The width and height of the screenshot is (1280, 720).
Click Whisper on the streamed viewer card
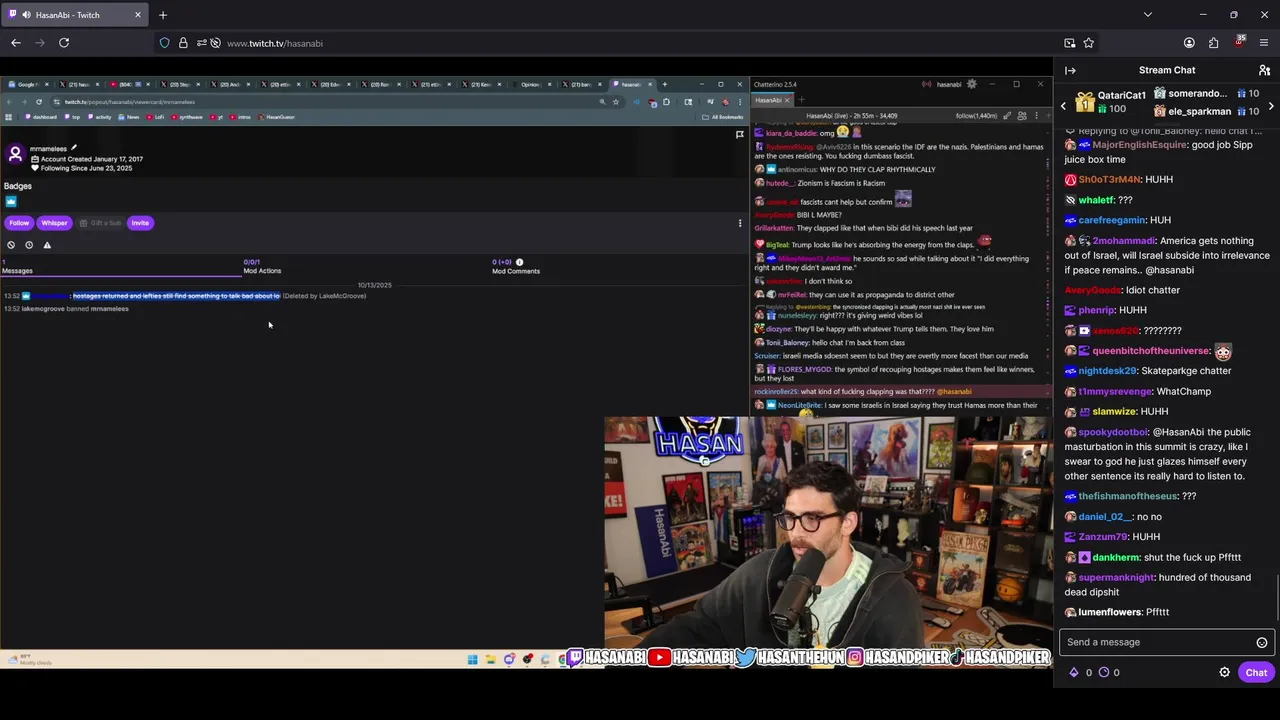click(54, 223)
